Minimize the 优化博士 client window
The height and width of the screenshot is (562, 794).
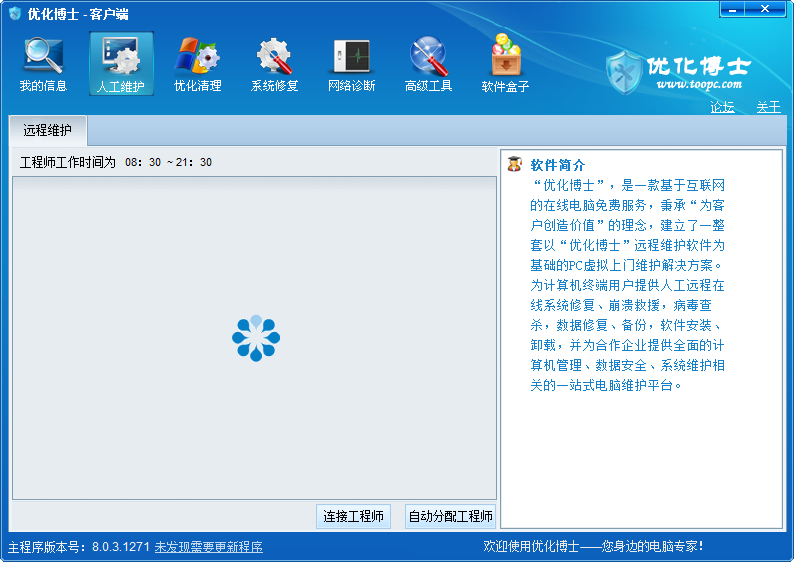[x=734, y=9]
